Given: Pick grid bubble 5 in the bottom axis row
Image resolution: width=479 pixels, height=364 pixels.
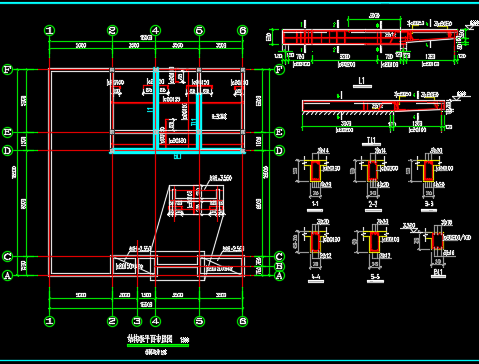Looking at the screenshot, I should [199, 321].
